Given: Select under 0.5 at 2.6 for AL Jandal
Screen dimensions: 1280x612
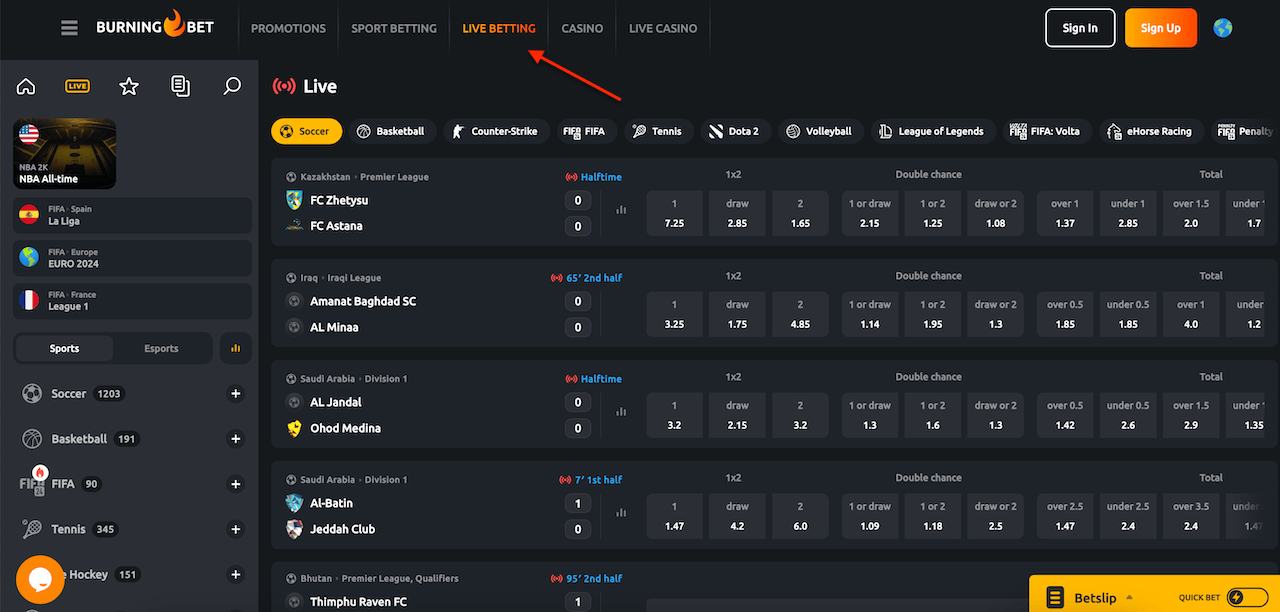Looking at the screenshot, I should pyautogui.click(x=1128, y=415).
